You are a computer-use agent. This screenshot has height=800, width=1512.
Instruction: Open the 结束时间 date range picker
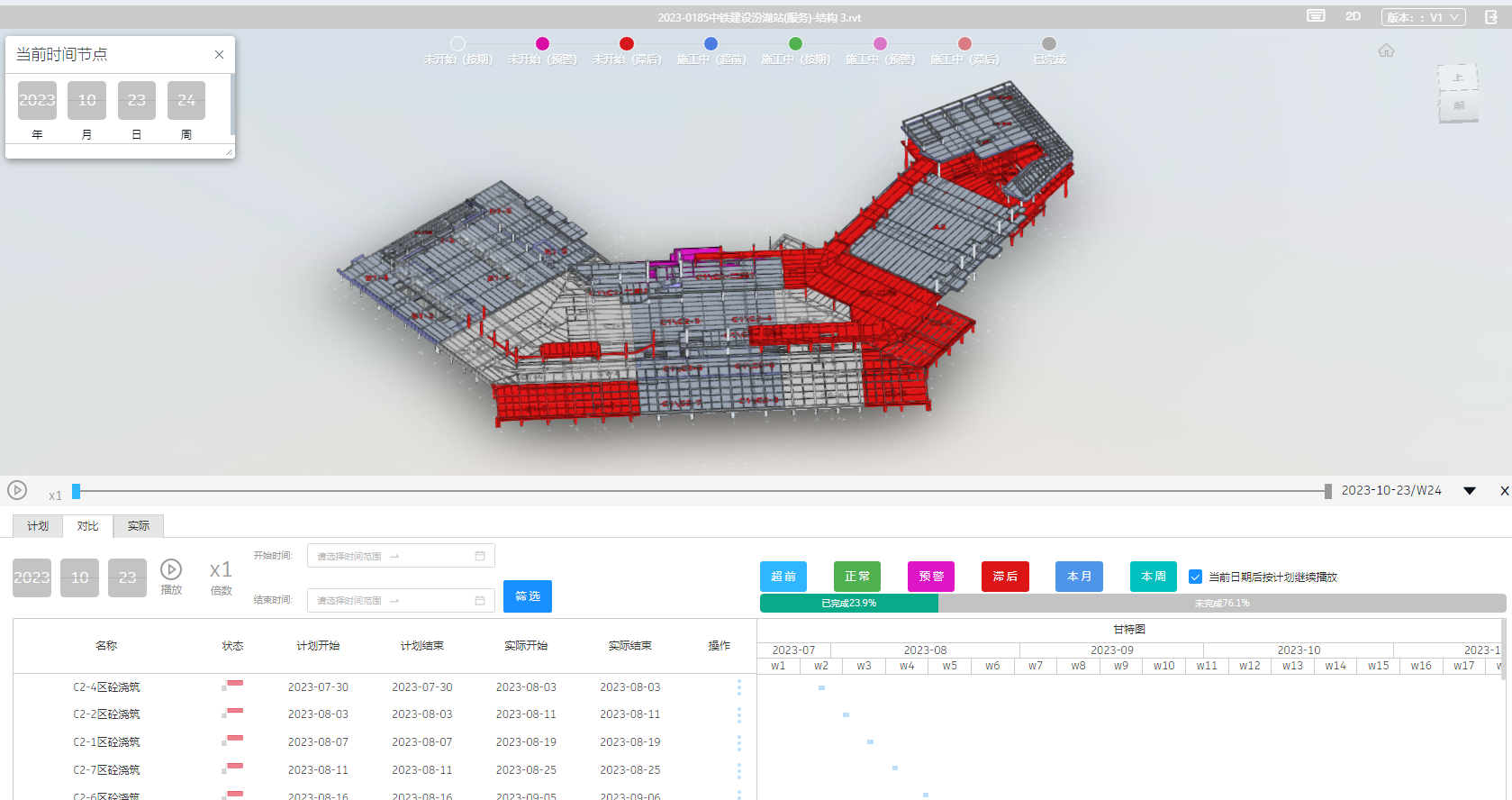401,600
